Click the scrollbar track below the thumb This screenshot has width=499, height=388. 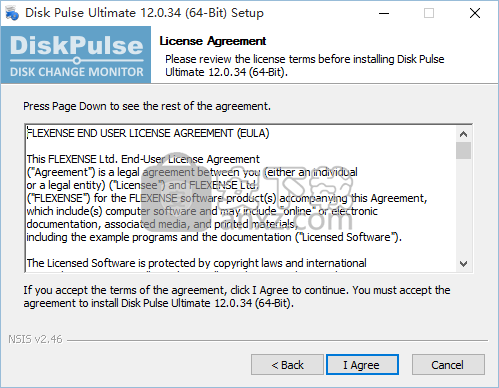(x=463, y=207)
